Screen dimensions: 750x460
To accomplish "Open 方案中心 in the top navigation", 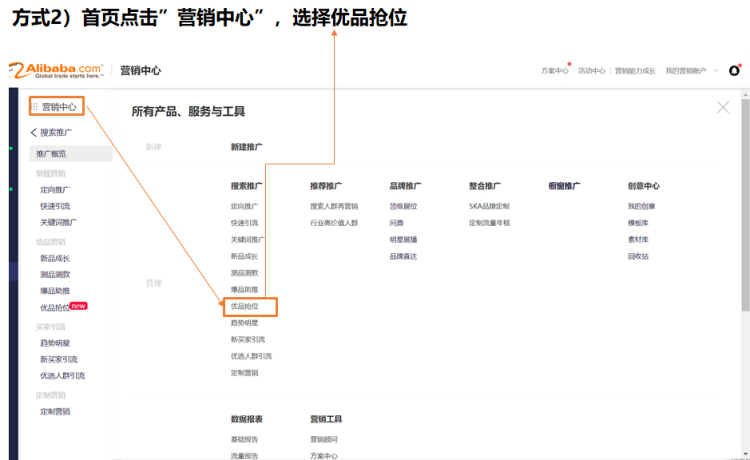I will coord(554,71).
